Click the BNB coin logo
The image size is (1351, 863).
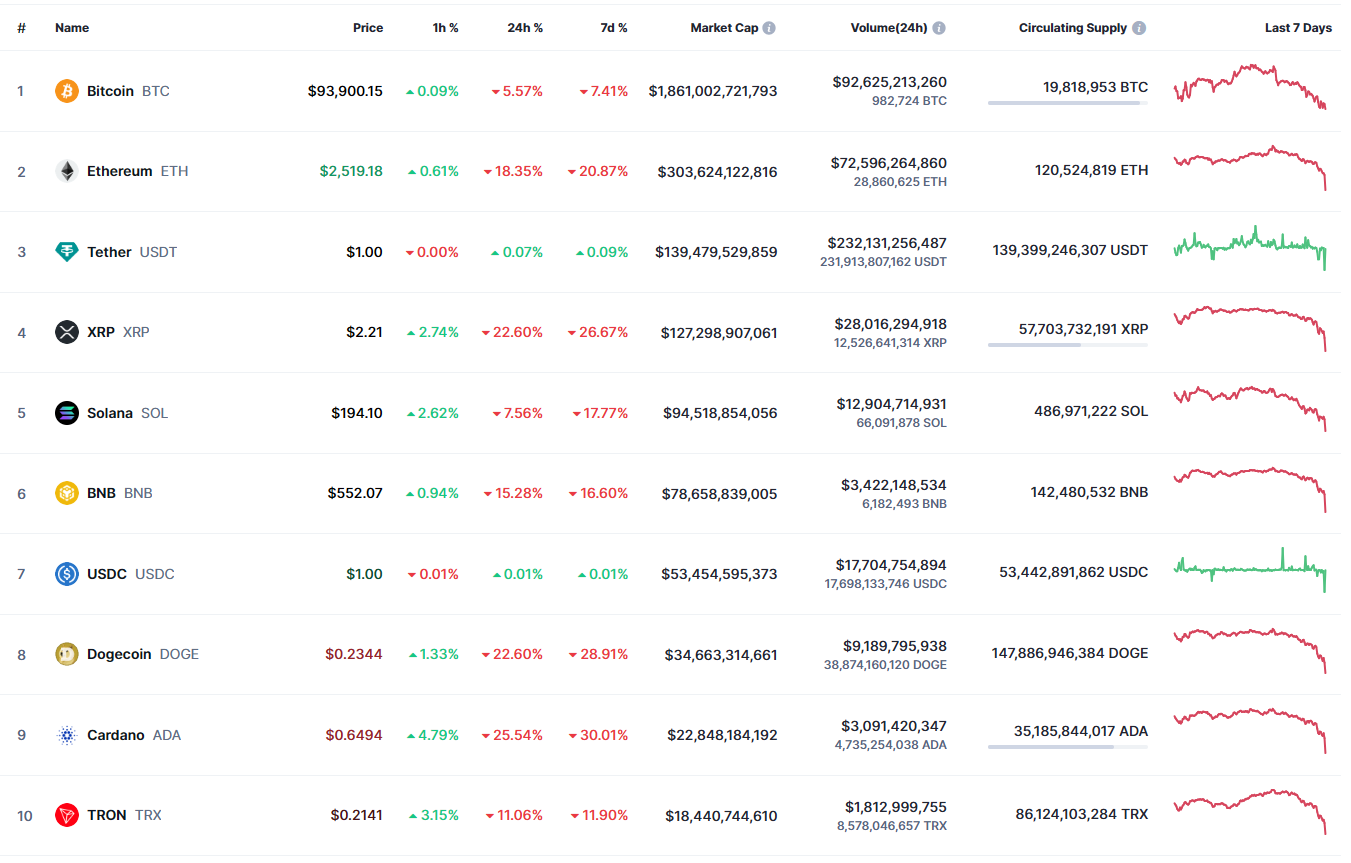point(67,493)
